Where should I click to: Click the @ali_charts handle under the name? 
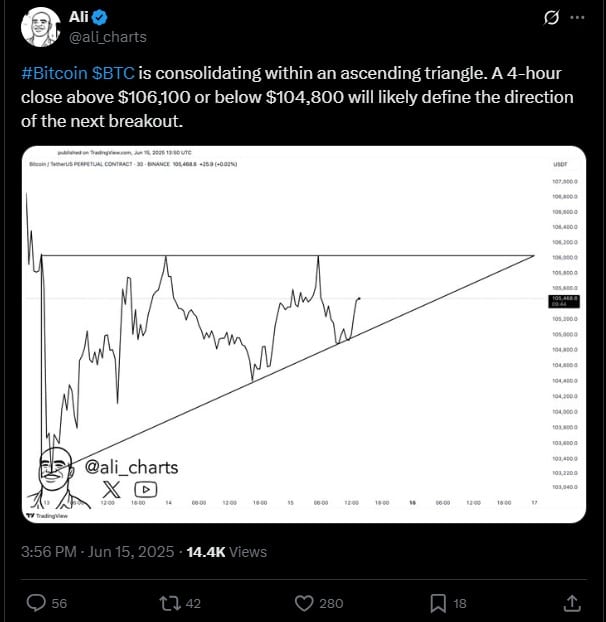coord(107,37)
